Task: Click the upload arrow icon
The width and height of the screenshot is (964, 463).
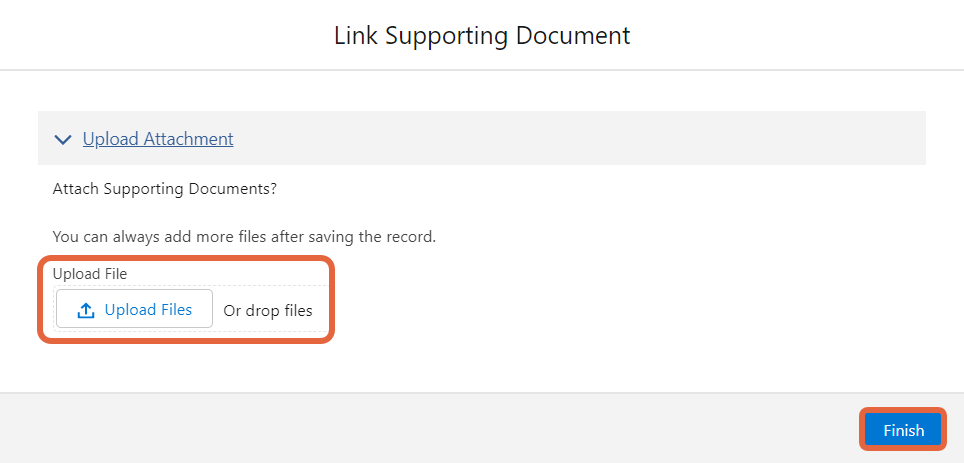Action: click(x=86, y=311)
